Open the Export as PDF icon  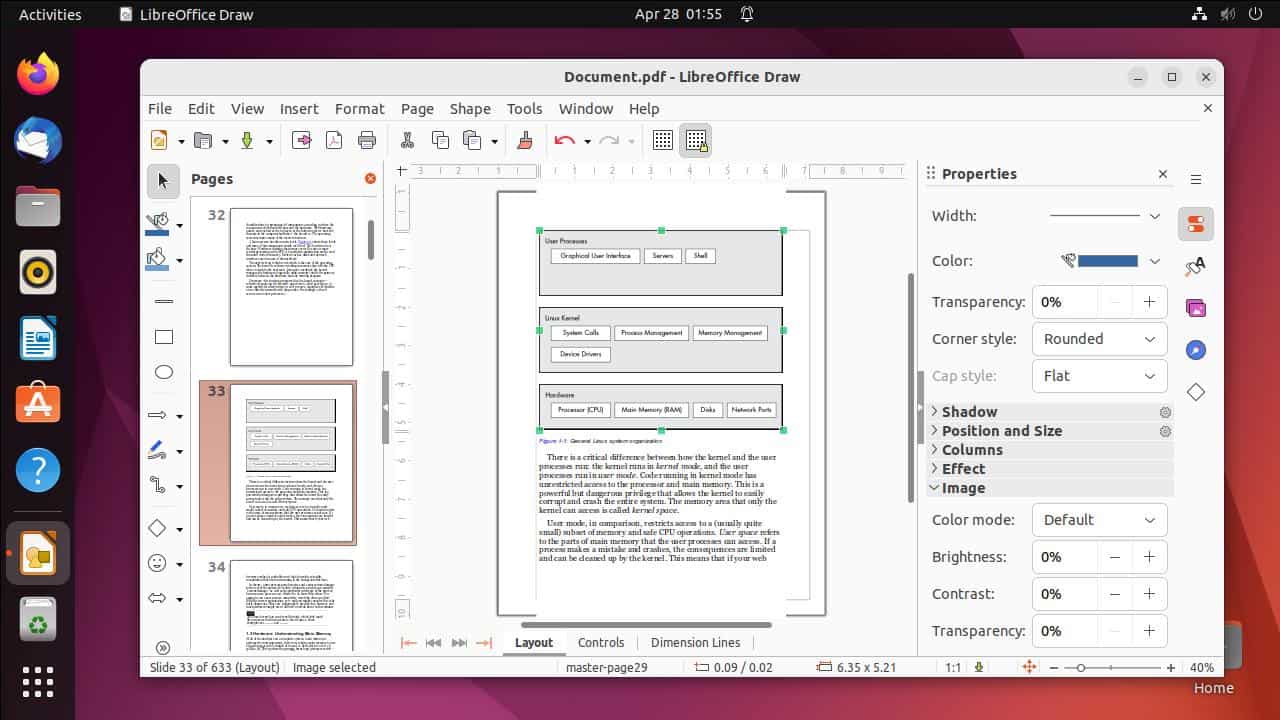[333, 140]
